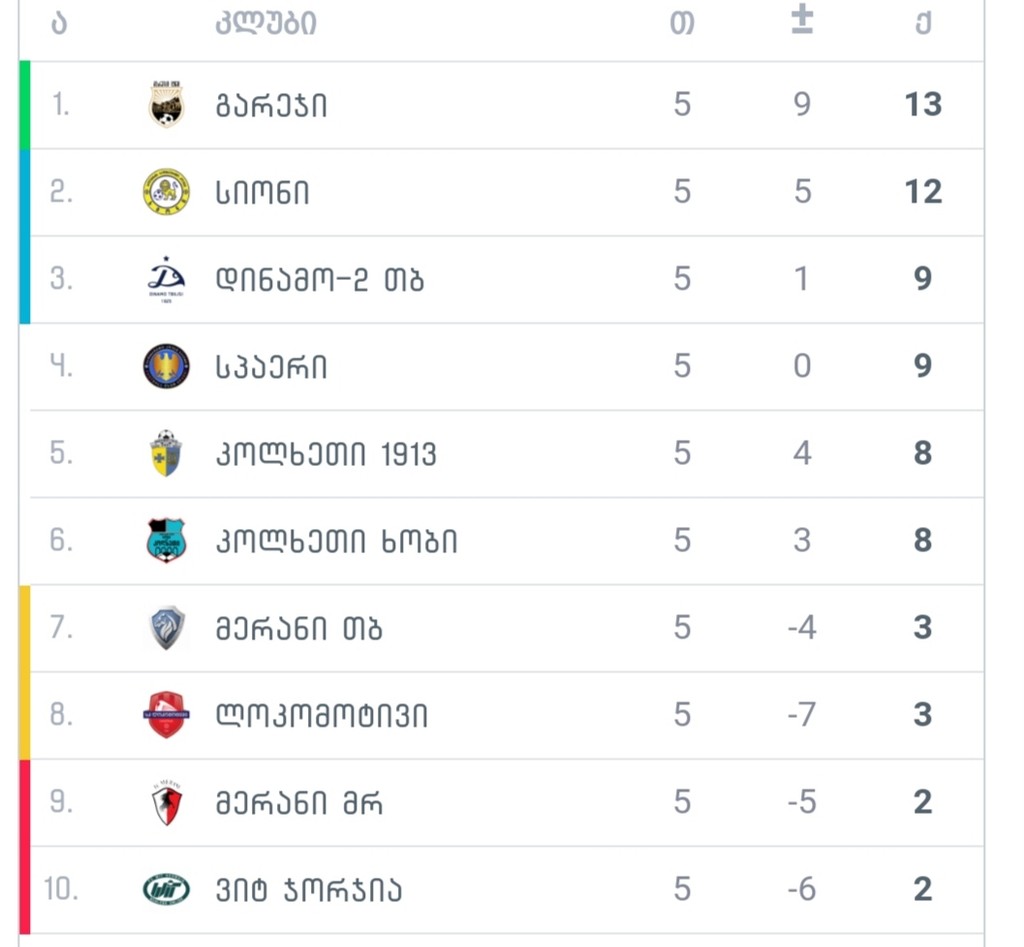The width and height of the screenshot is (1024, 947).
Task: Click the კოლხეთი 1913 yellow shield crest
Action: [x=166, y=453]
